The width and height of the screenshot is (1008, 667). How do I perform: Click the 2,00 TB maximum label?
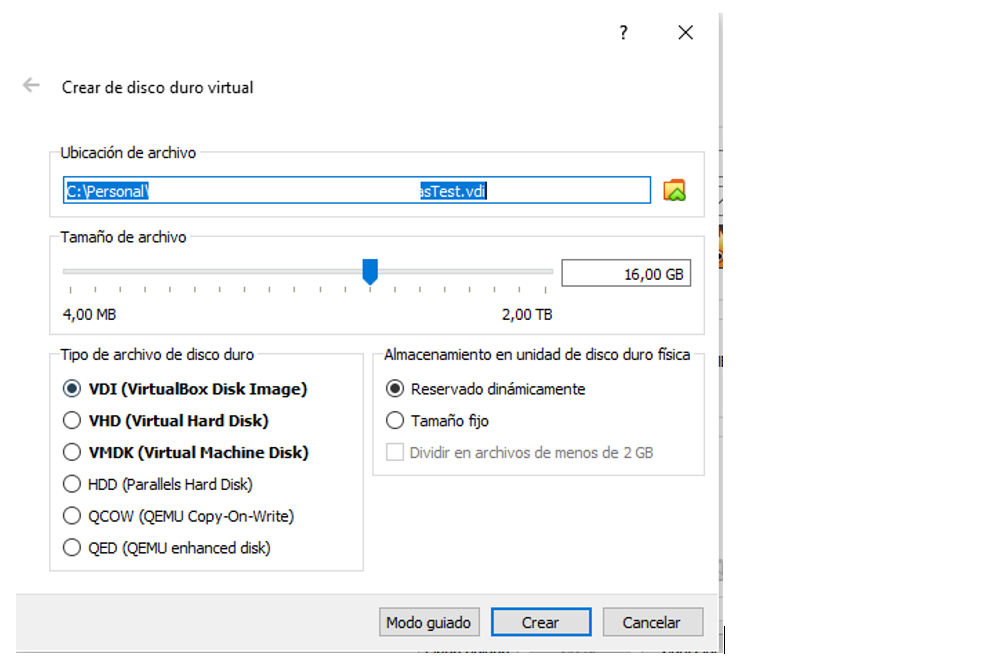coord(527,315)
